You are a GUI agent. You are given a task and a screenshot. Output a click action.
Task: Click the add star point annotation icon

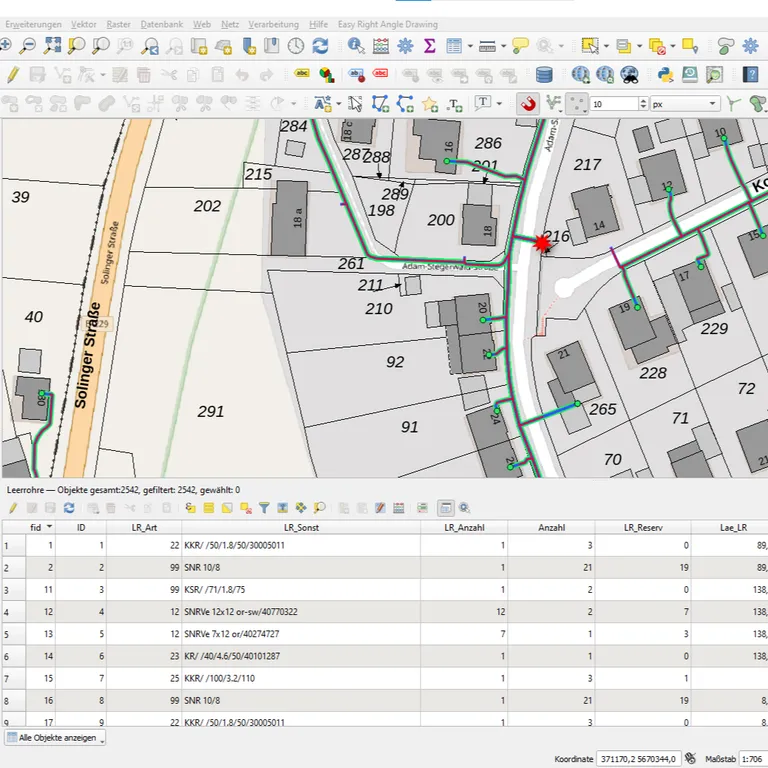pyautogui.click(x=430, y=104)
